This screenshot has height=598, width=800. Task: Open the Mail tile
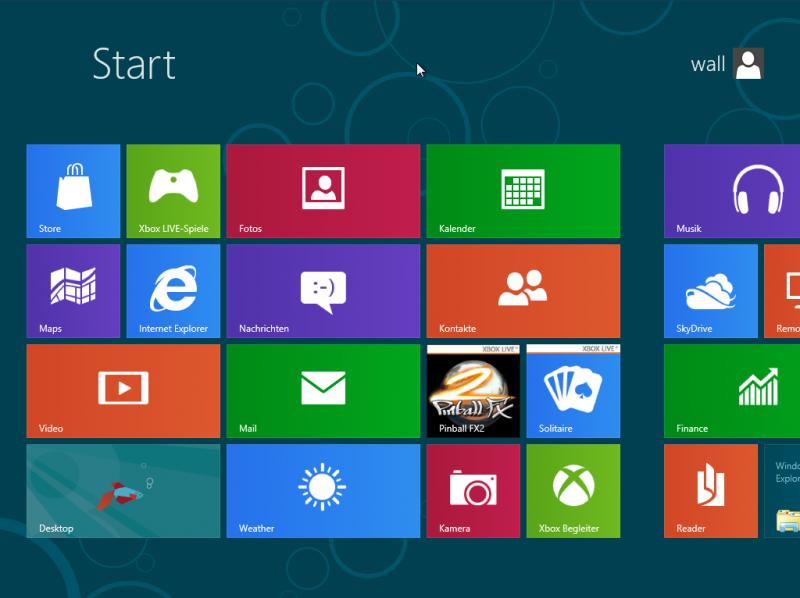(x=323, y=391)
